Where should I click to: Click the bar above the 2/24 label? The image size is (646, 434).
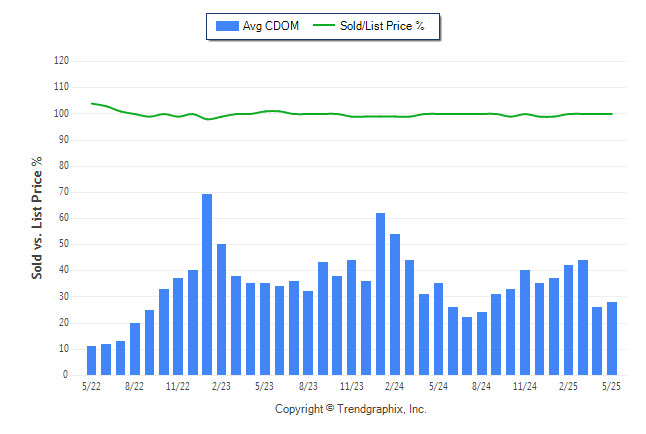tap(395, 305)
